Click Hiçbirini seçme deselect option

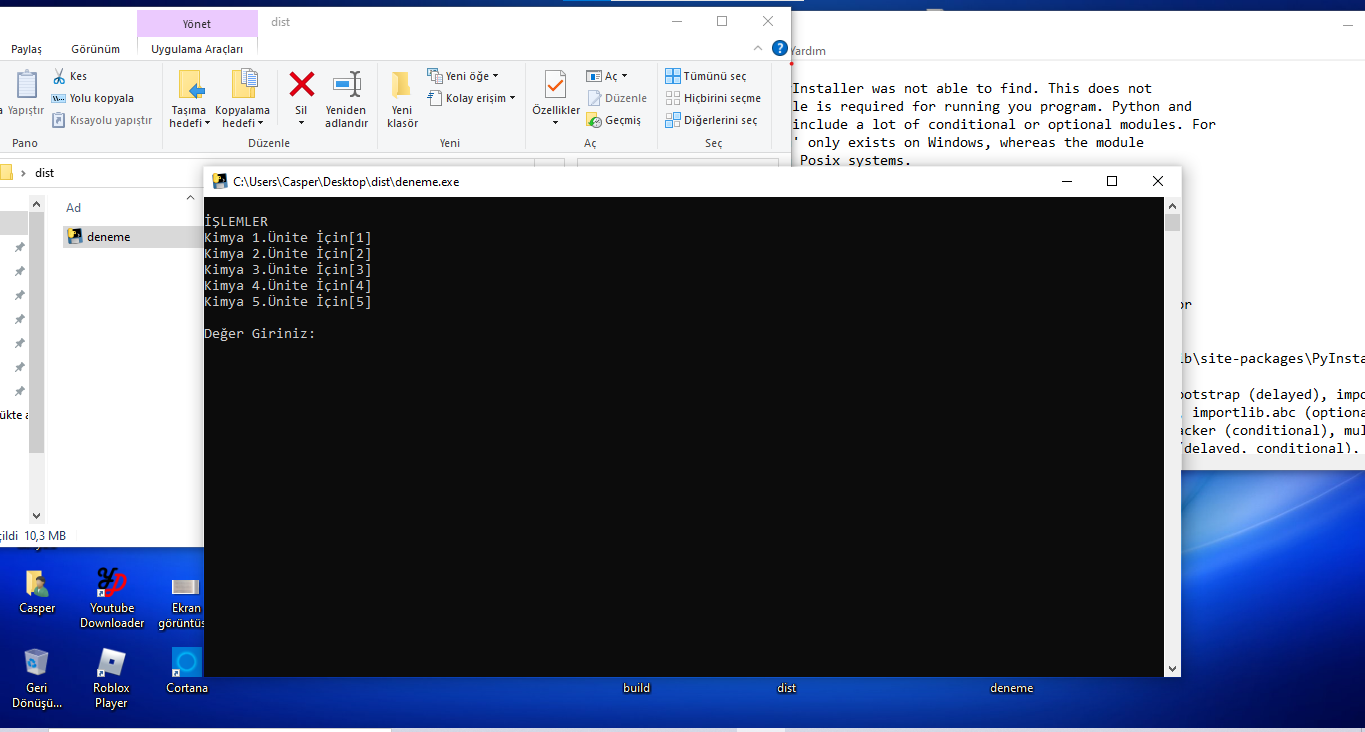[x=713, y=98]
